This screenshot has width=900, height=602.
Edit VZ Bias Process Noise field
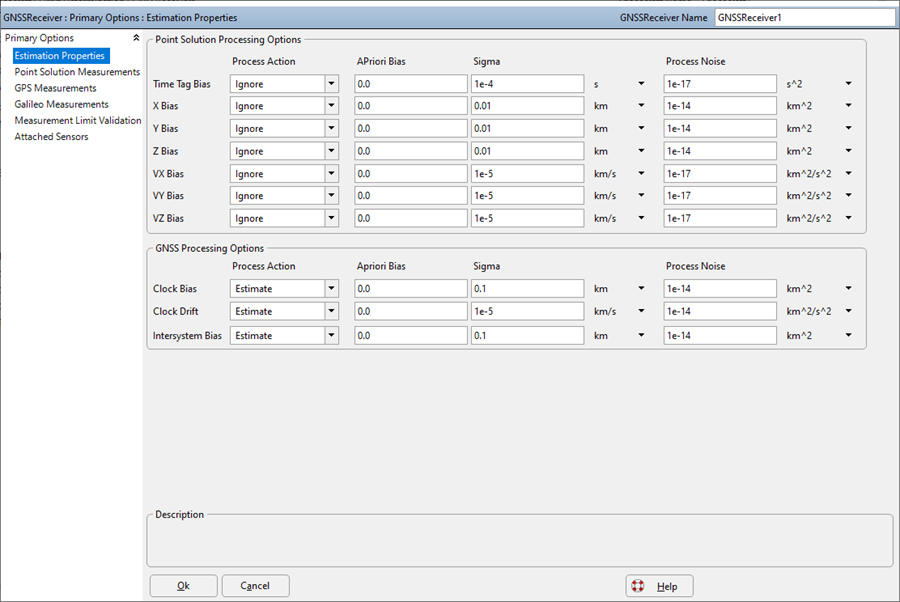coord(720,218)
